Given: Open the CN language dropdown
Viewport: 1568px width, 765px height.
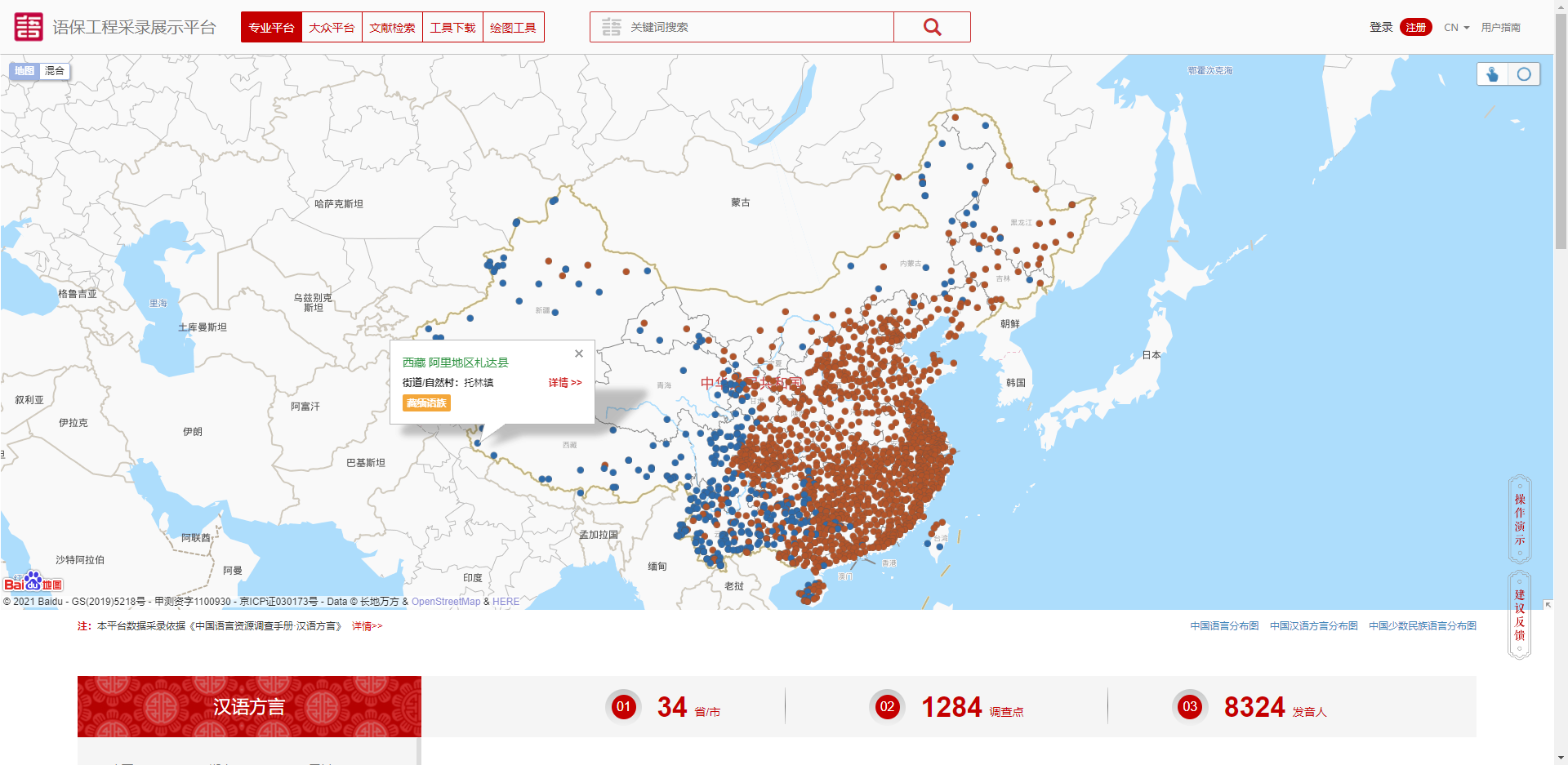Looking at the screenshot, I should 1456,28.
